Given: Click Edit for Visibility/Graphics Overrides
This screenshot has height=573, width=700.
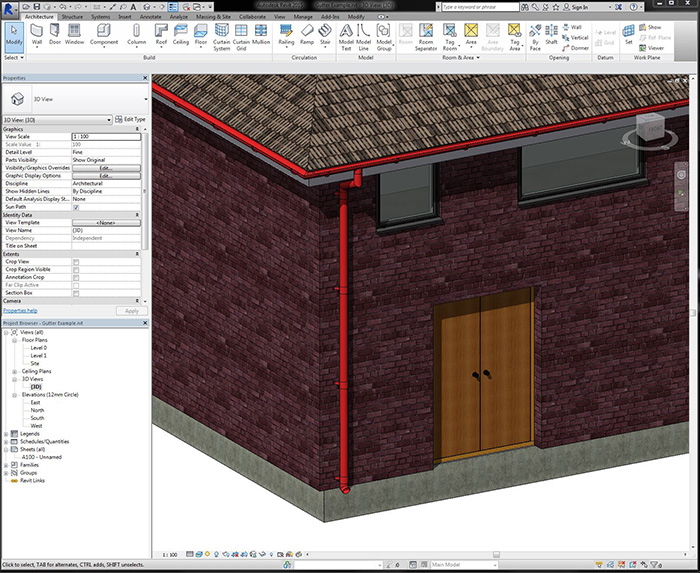Looking at the screenshot, I should [x=105, y=168].
